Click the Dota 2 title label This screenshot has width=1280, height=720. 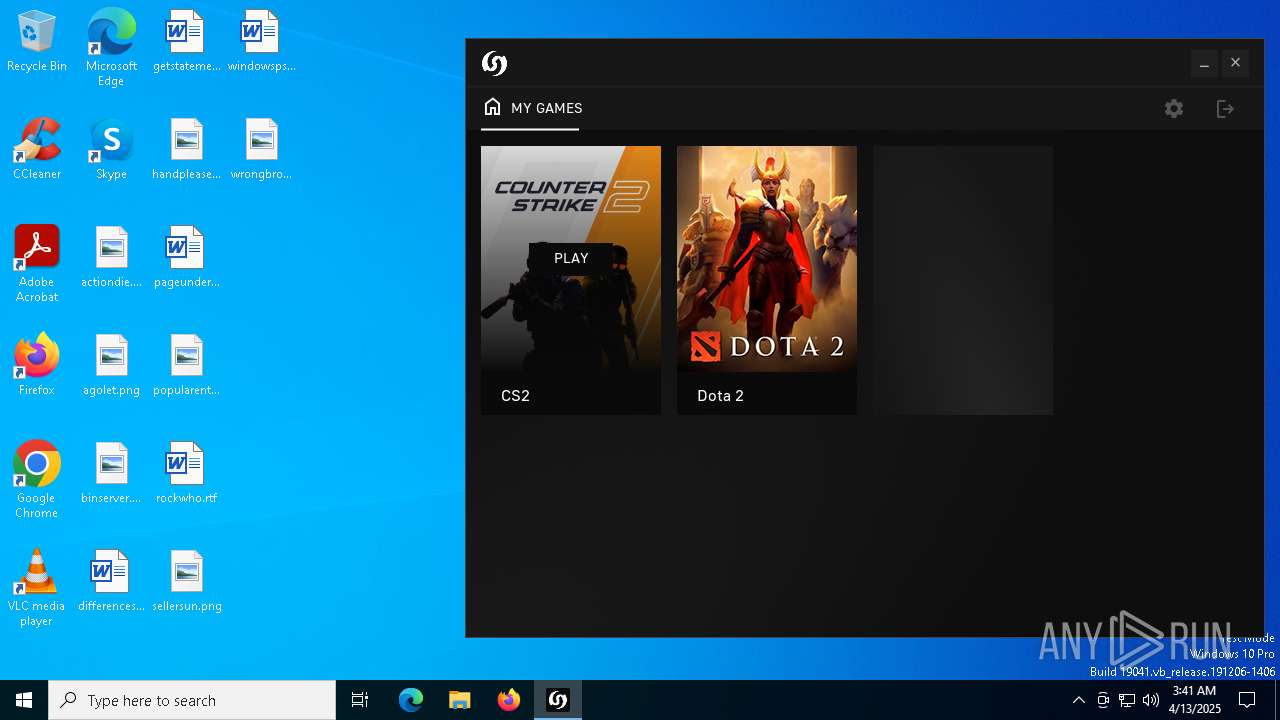coord(720,396)
